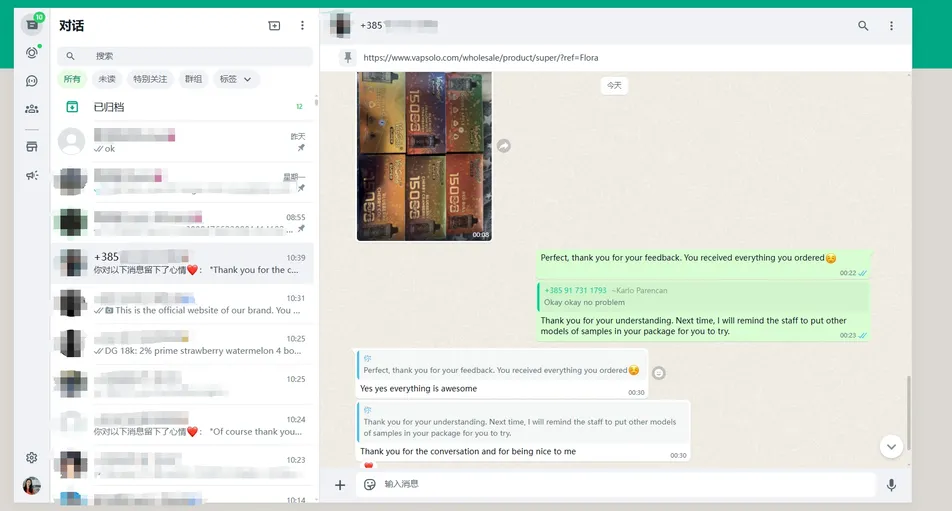Open the chat list three-dot menu

pyautogui.click(x=302, y=25)
